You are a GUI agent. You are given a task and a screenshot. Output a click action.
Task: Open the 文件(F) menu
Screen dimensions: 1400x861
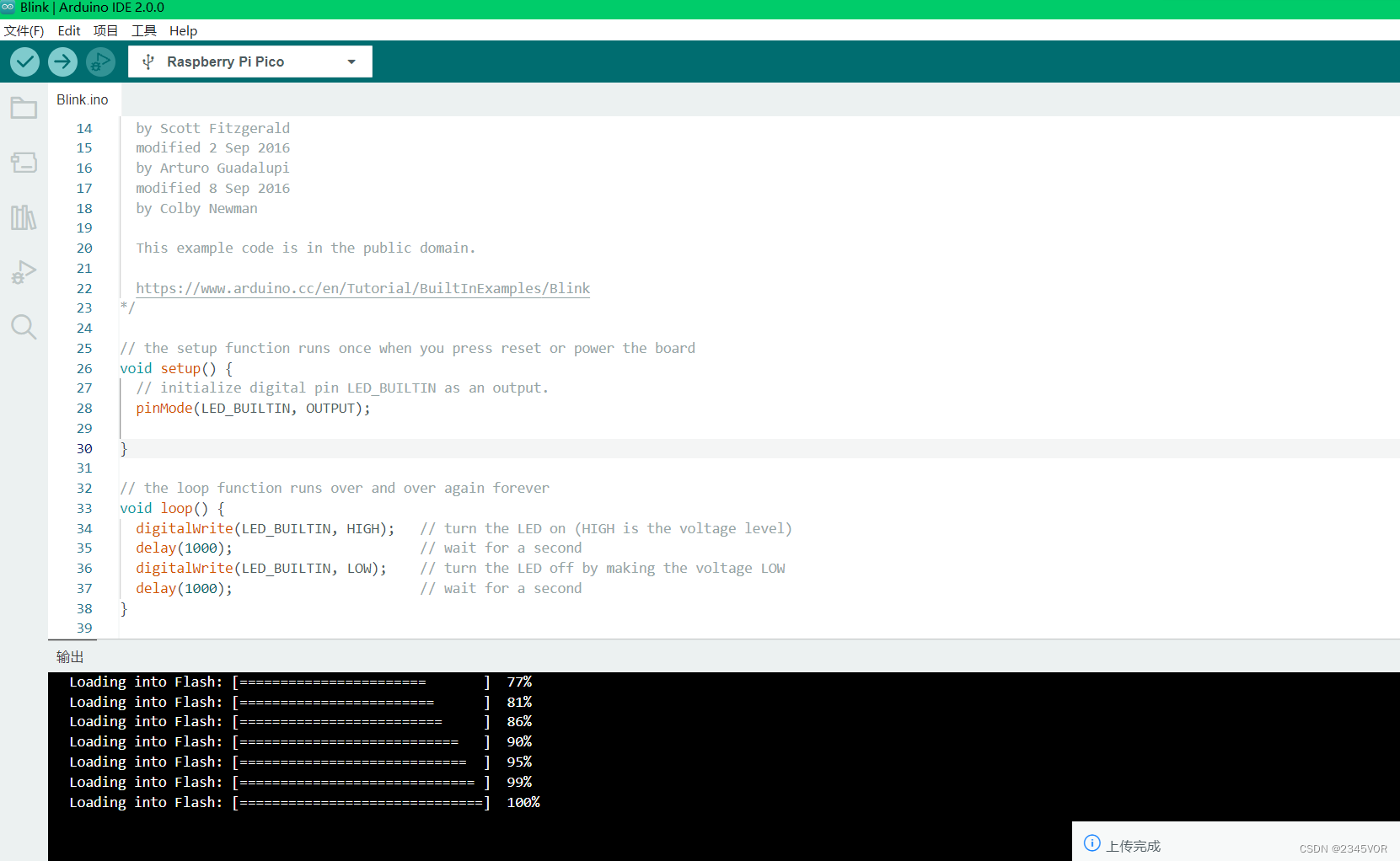click(24, 31)
